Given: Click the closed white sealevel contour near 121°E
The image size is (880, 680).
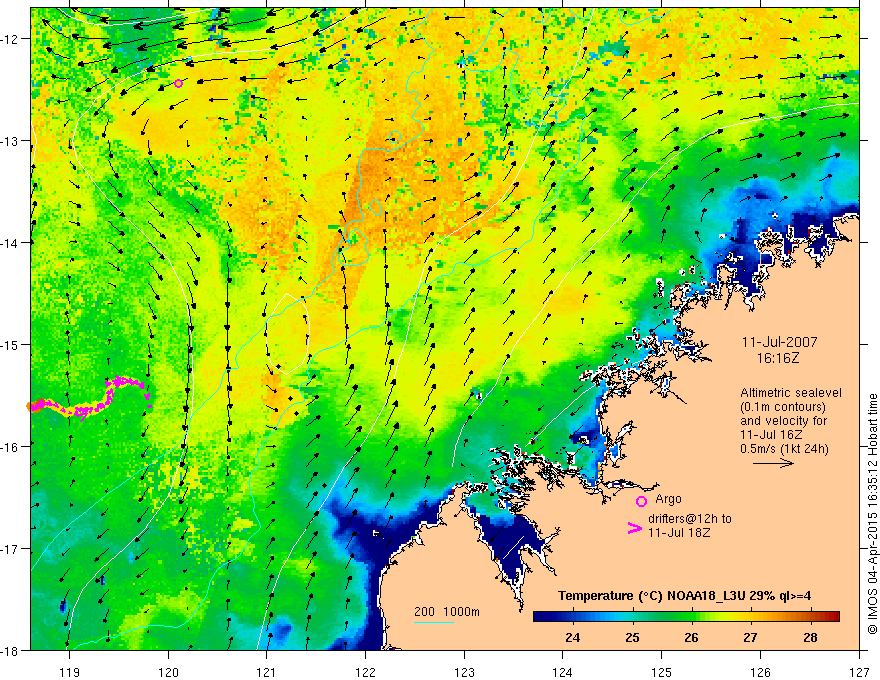Looking at the screenshot, I should 287,333.
